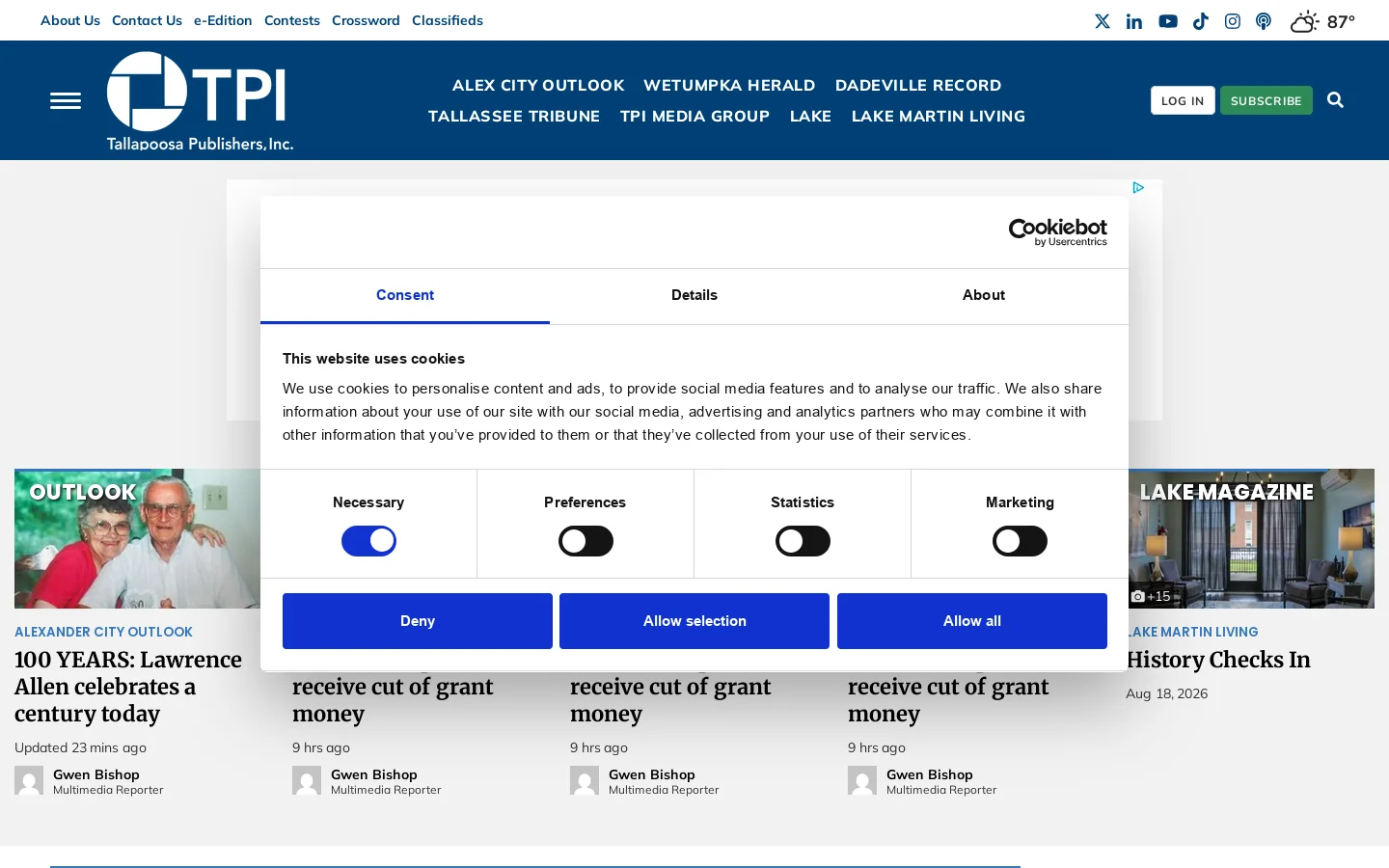The height and width of the screenshot is (868, 1389).
Task: Click the weather icon showing 87°
Action: [1304, 21]
